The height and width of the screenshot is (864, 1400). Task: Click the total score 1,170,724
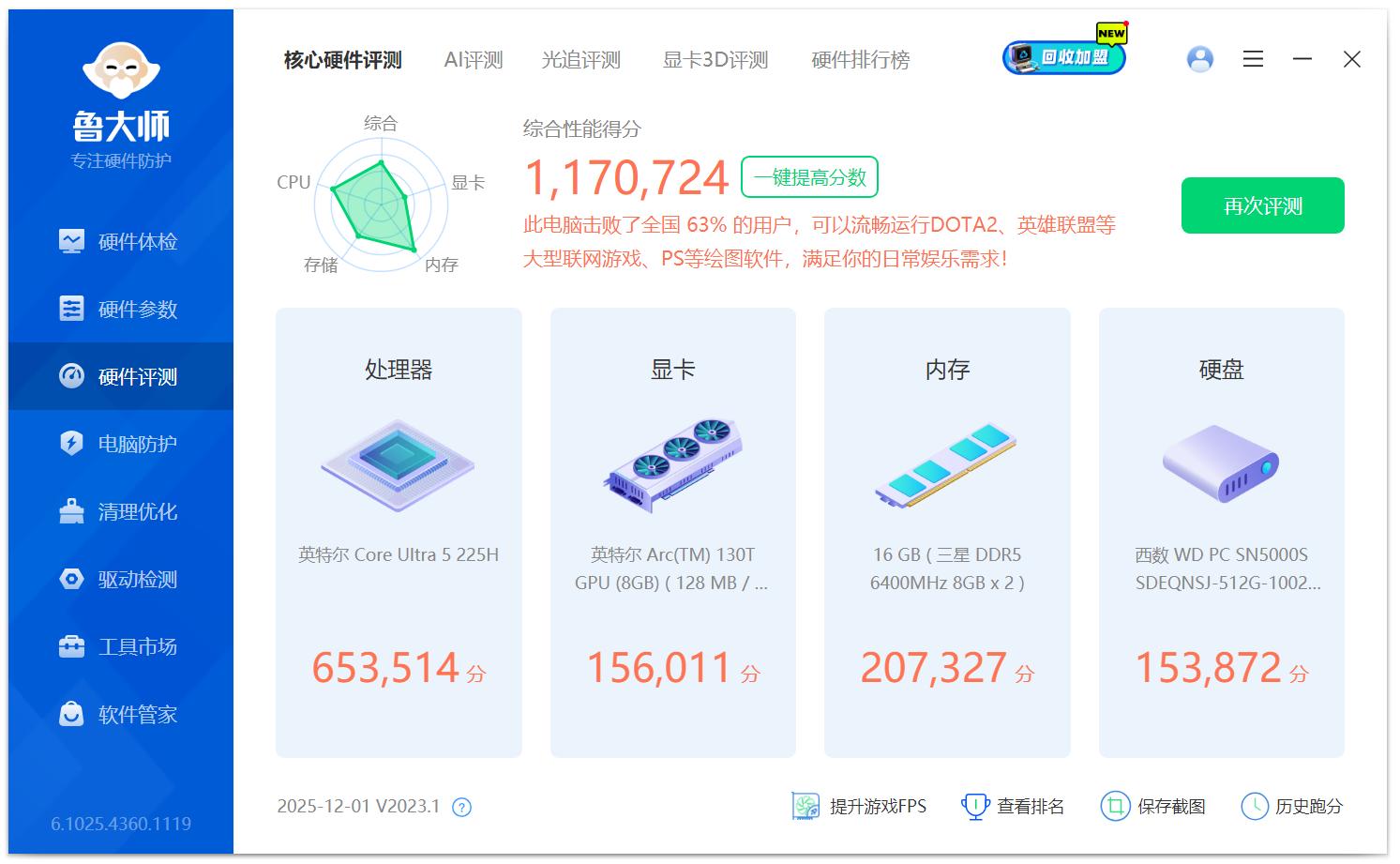[626, 177]
